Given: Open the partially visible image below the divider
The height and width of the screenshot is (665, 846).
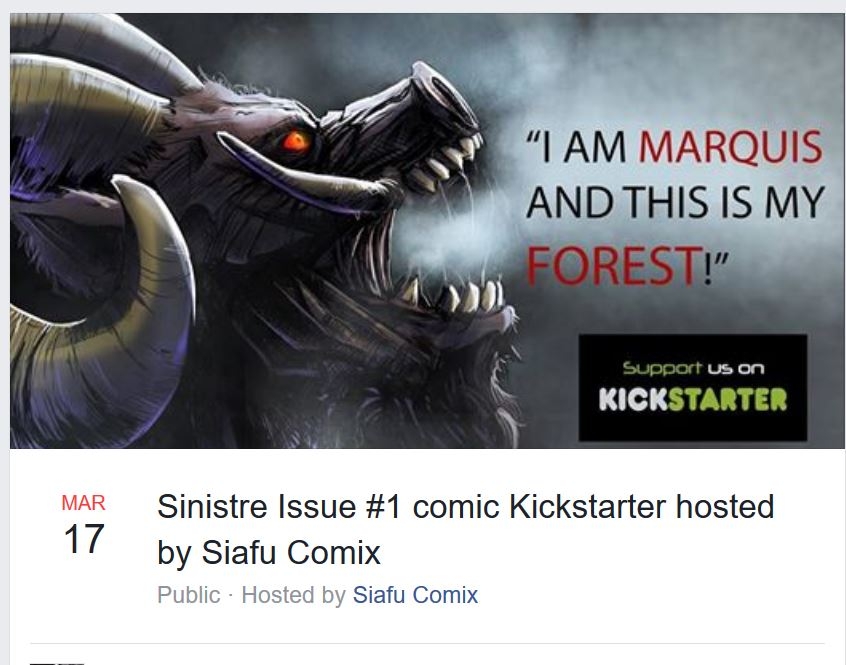Looking at the screenshot, I should pyautogui.click(x=55, y=660).
